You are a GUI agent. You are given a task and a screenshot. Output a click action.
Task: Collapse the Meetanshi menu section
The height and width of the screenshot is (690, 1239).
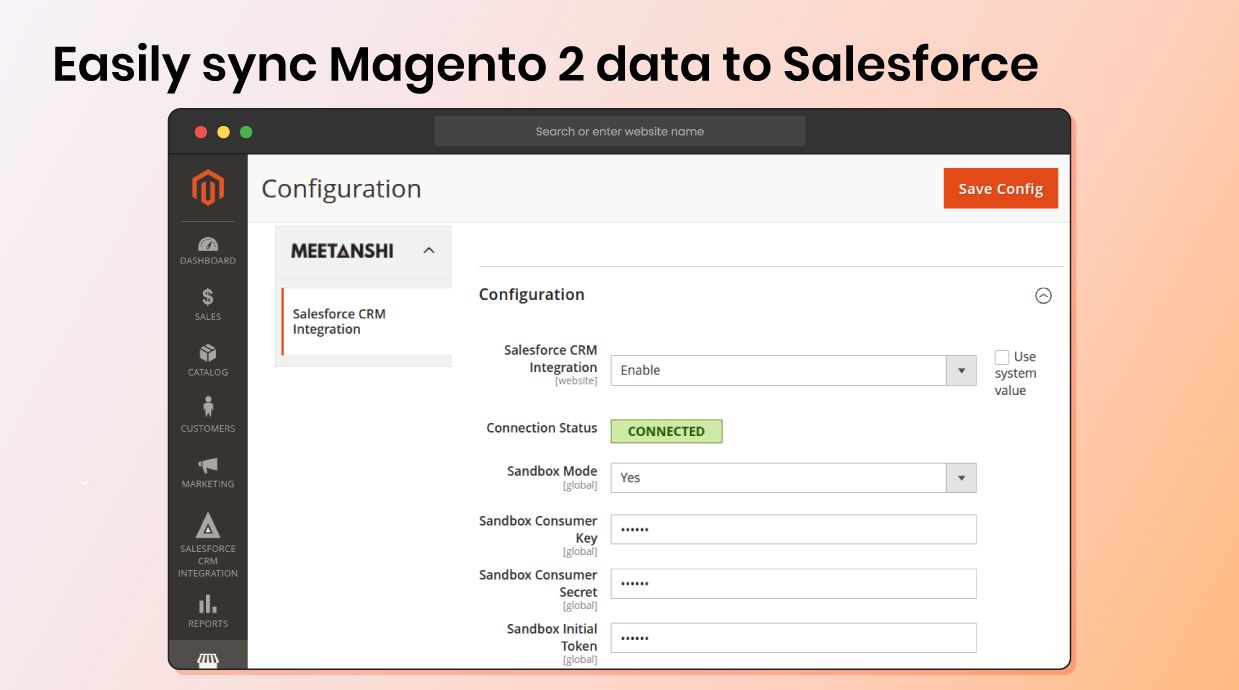(429, 251)
